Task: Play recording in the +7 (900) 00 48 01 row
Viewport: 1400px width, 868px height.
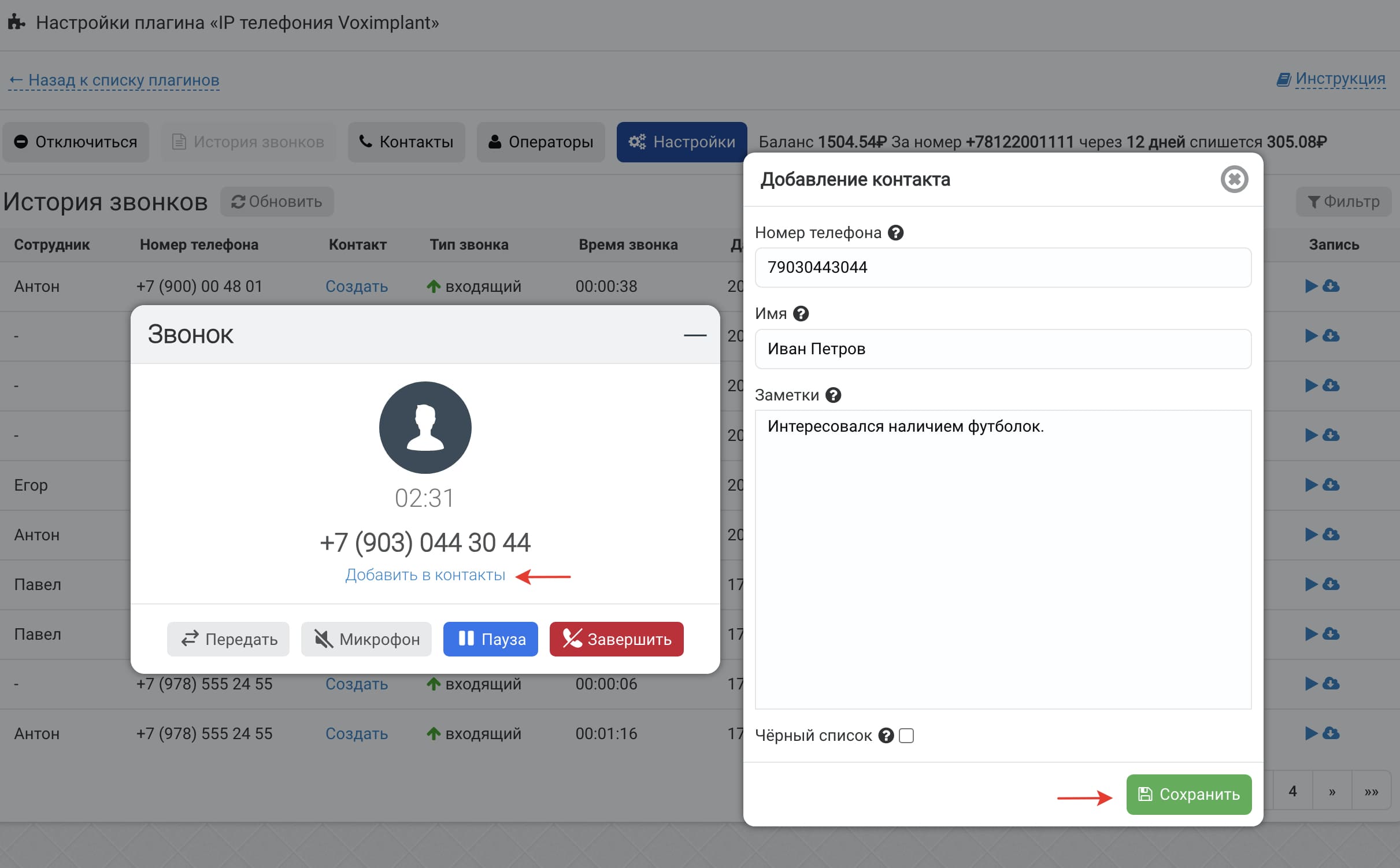Action: [x=1311, y=286]
